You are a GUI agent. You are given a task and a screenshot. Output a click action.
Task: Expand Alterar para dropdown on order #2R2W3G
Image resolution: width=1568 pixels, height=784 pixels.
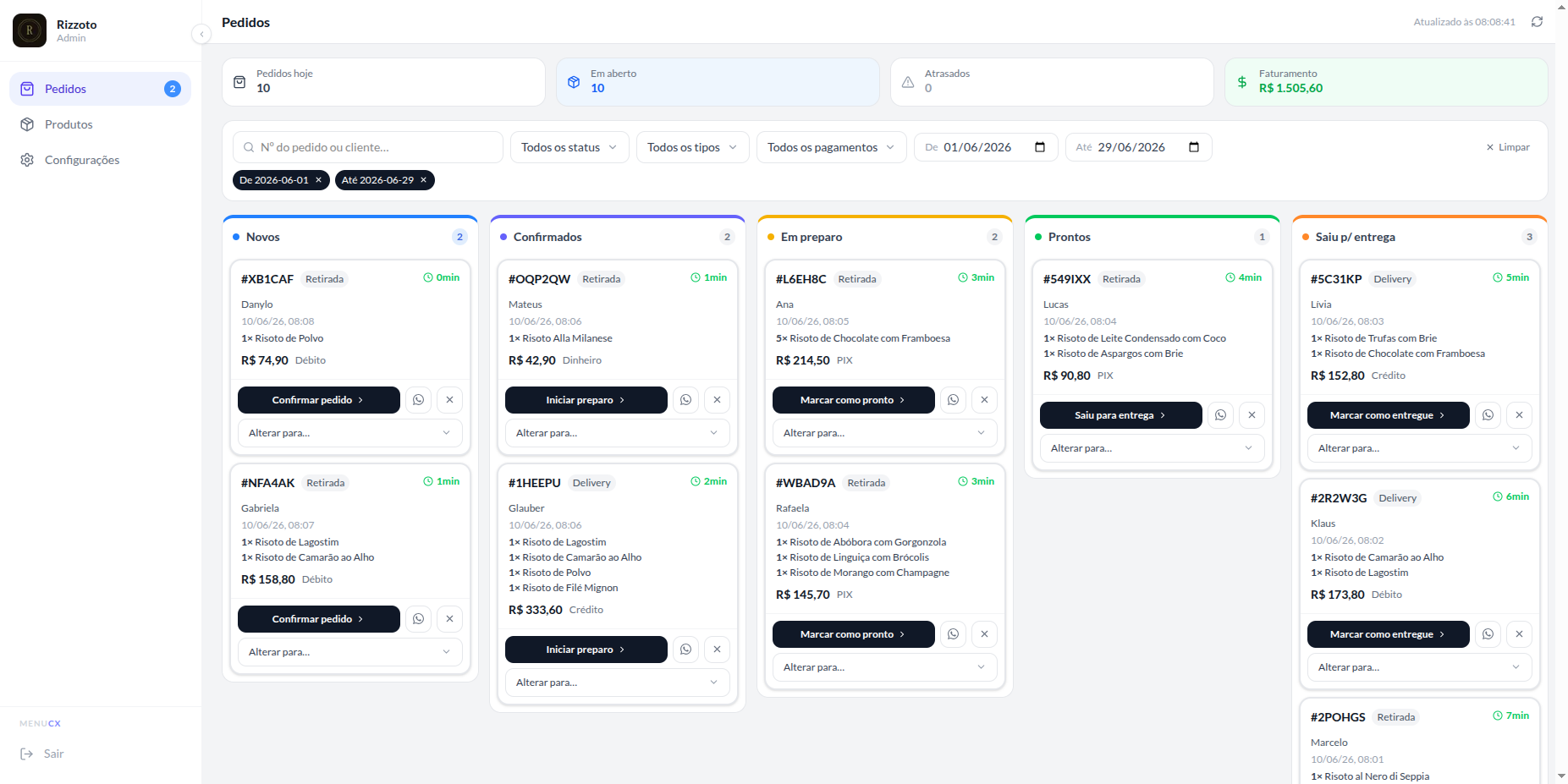pos(1420,667)
